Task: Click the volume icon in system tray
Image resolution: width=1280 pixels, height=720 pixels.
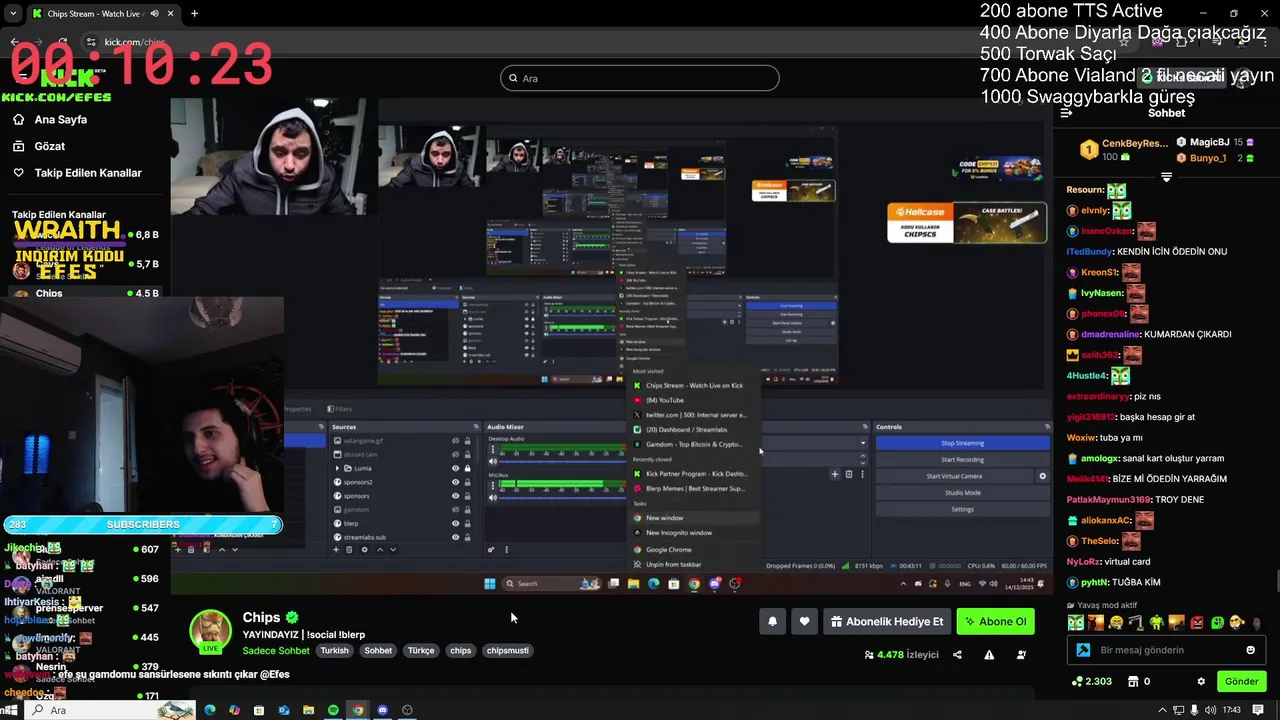Action: 1211,710
